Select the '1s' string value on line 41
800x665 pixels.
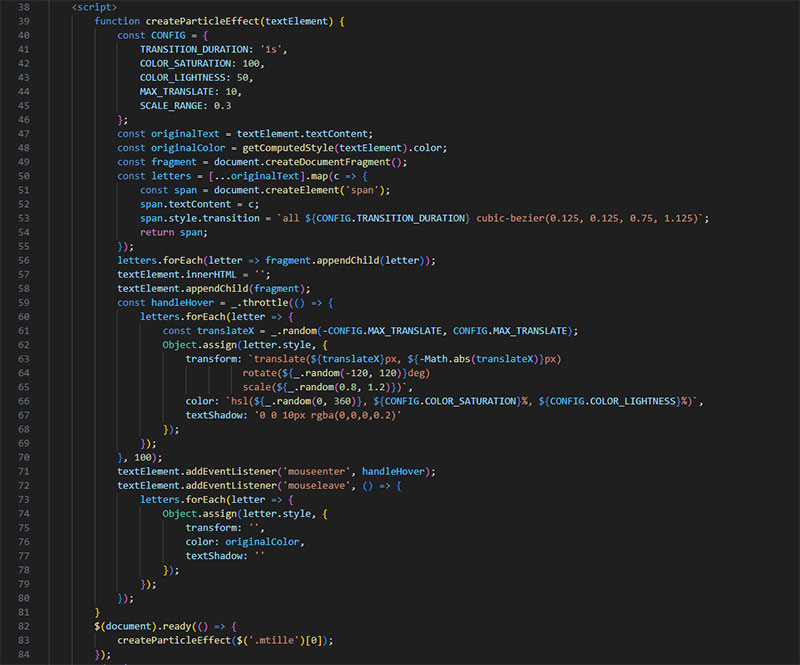coord(270,50)
